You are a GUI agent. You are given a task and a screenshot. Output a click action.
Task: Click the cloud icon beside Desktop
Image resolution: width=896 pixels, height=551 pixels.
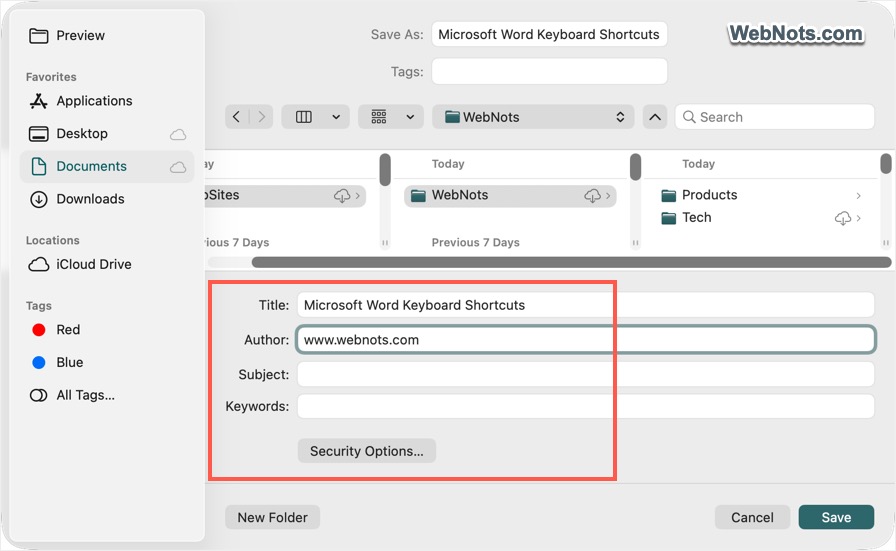coord(178,134)
